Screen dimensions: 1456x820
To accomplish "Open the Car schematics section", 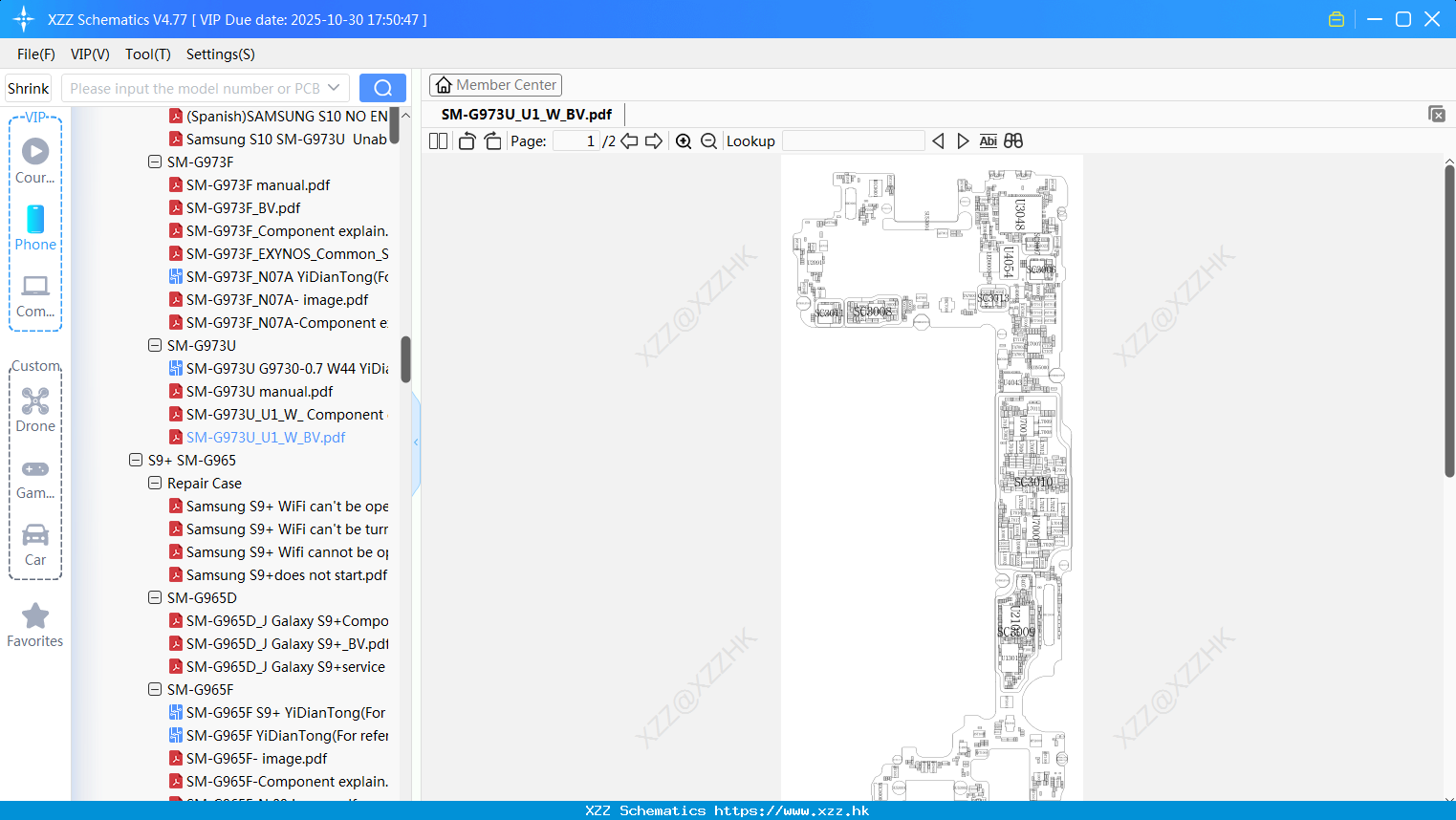I will click(34, 538).
